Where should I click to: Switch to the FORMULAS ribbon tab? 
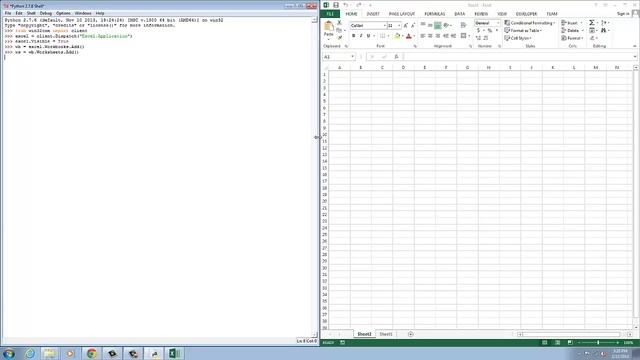(435, 14)
